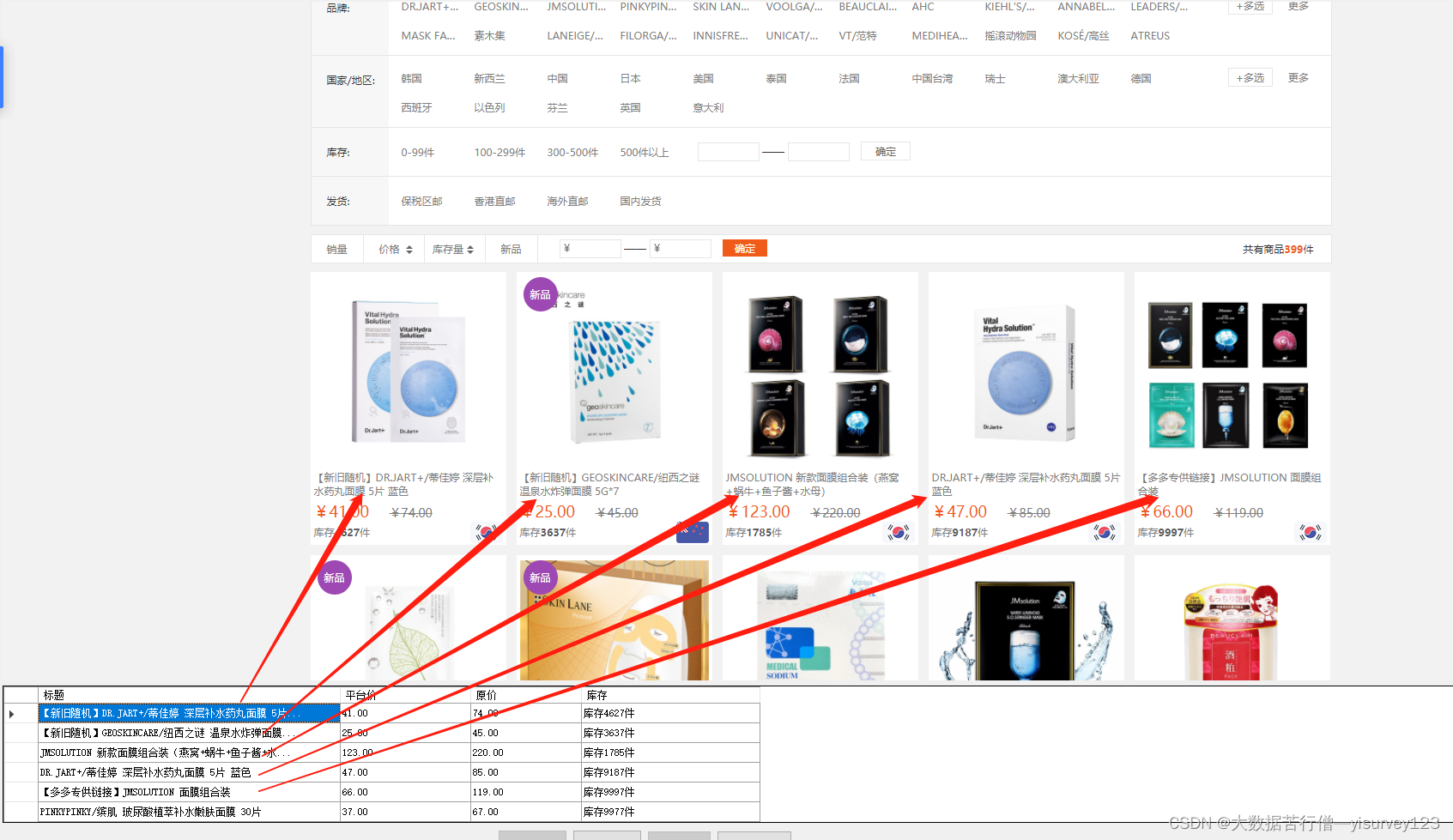Click the 新品 badge on the Skin Lane product
1453x840 pixels.
540,577
